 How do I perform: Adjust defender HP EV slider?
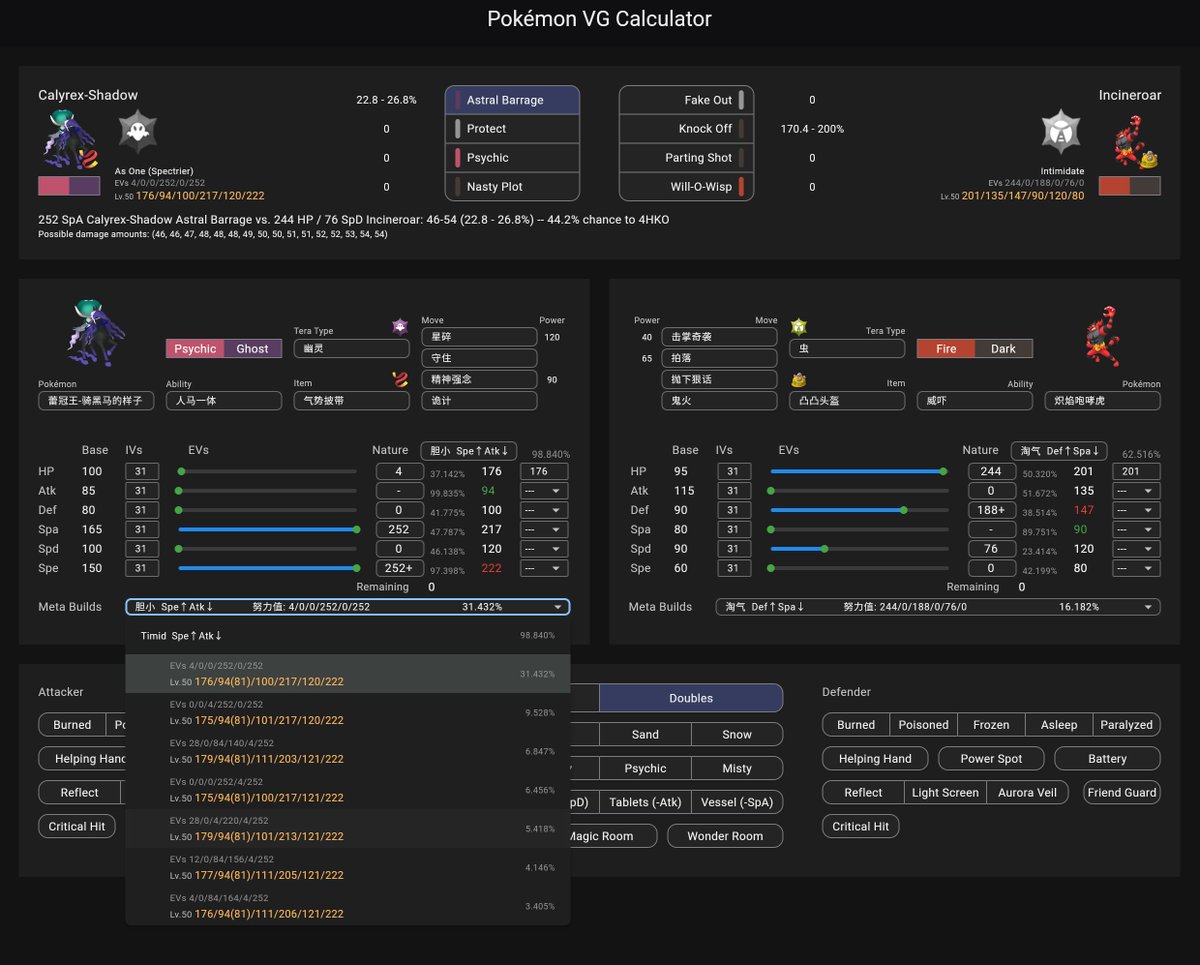857,471
